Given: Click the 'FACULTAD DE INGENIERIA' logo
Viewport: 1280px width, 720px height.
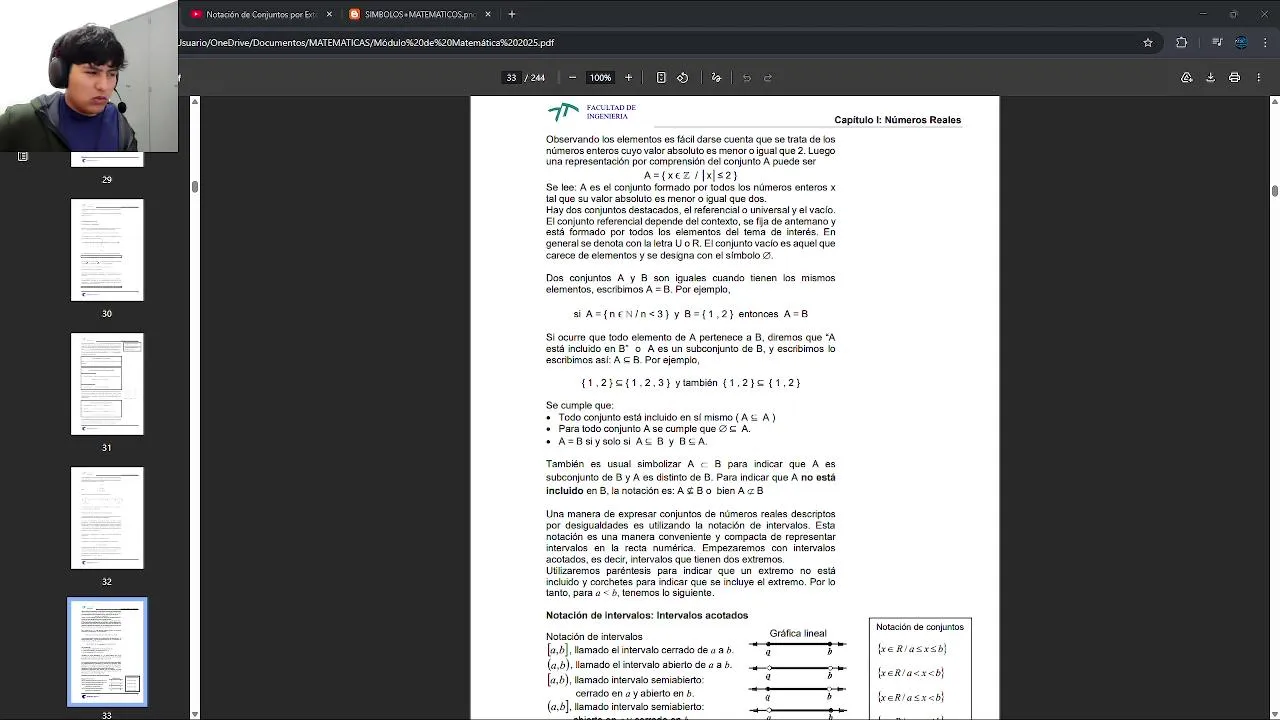Looking at the screenshot, I should point(592,112).
